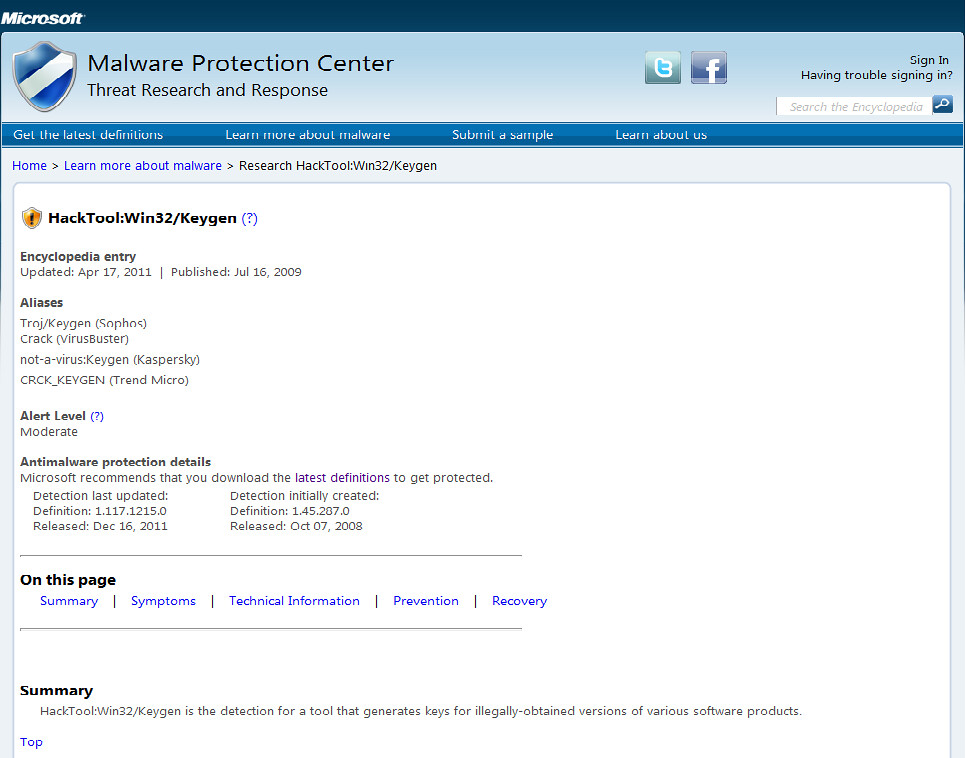This screenshot has height=758, width=966.
Task: Click the Definition: 1.45.287.0 text
Action: 290,511
